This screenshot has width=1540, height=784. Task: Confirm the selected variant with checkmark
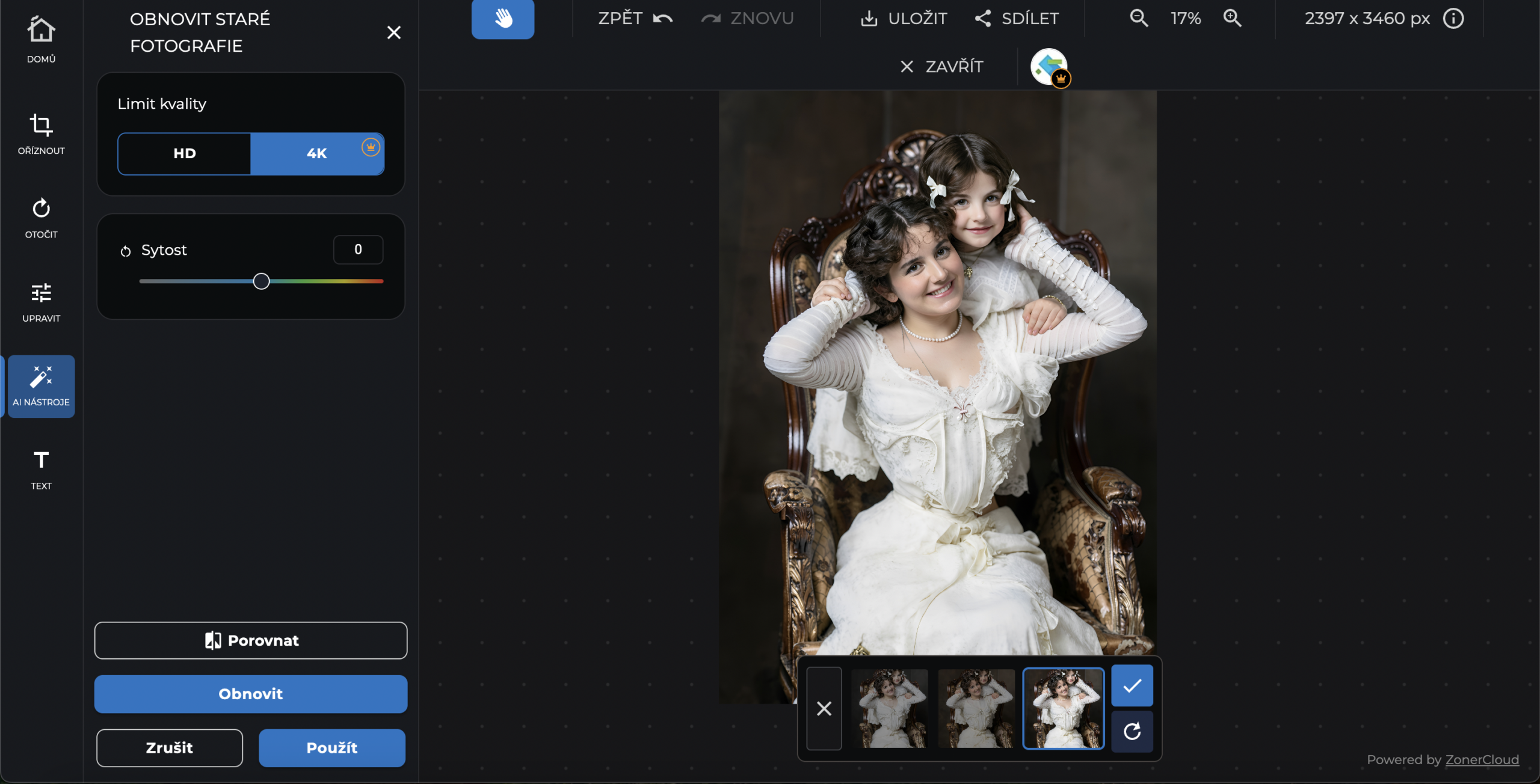tap(1132, 686)
